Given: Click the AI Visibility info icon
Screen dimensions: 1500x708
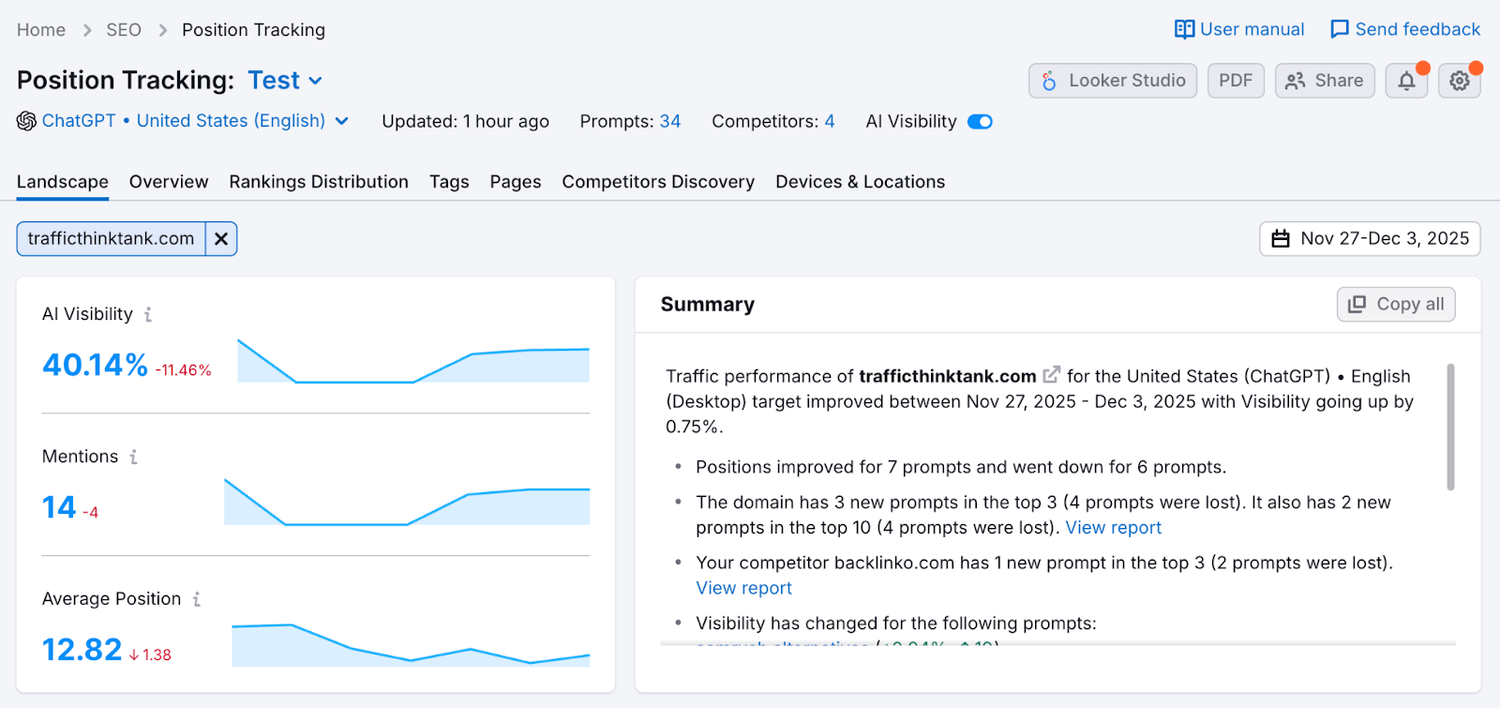Looking at the screenshot, I should 146,314.
